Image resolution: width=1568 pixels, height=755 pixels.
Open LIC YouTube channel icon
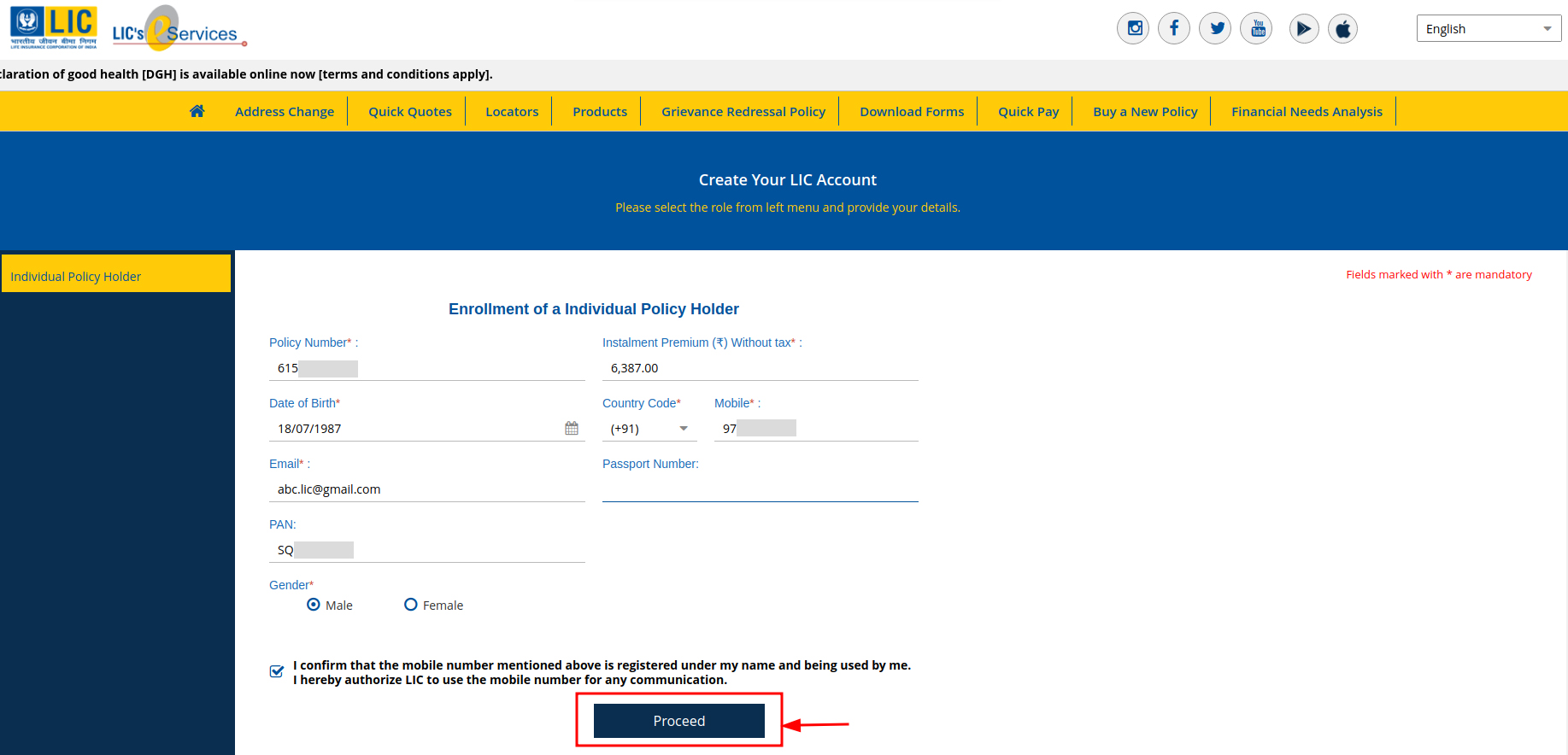[1256, 28]
